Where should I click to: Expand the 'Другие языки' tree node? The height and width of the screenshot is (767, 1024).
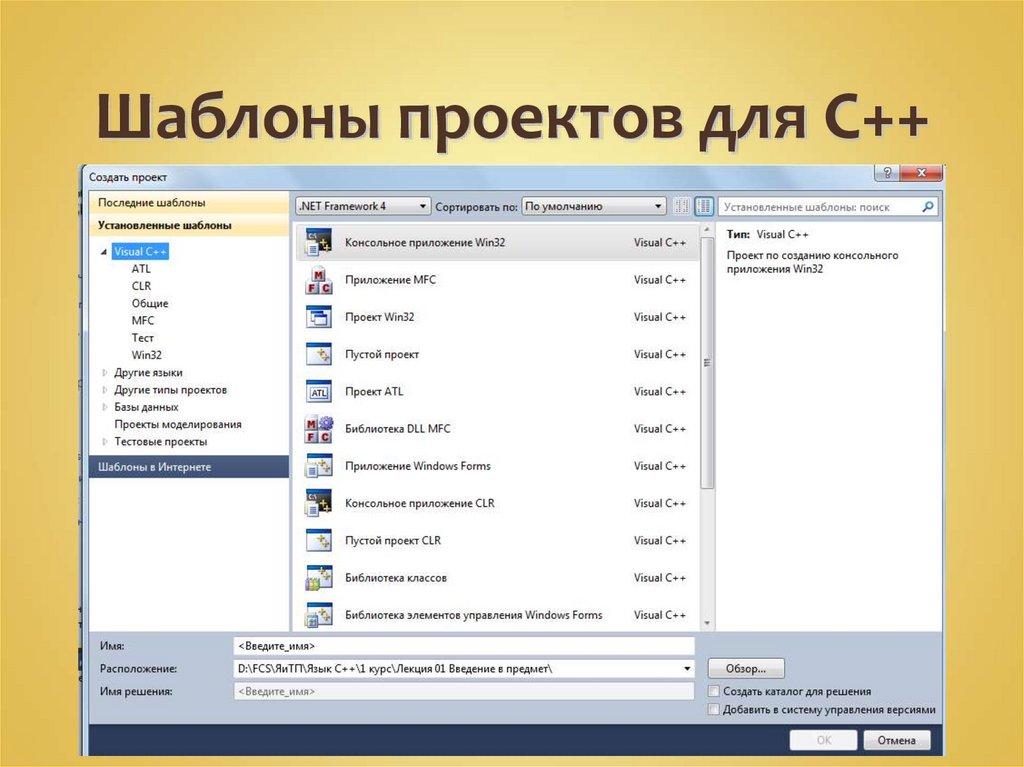click(104, 373)
